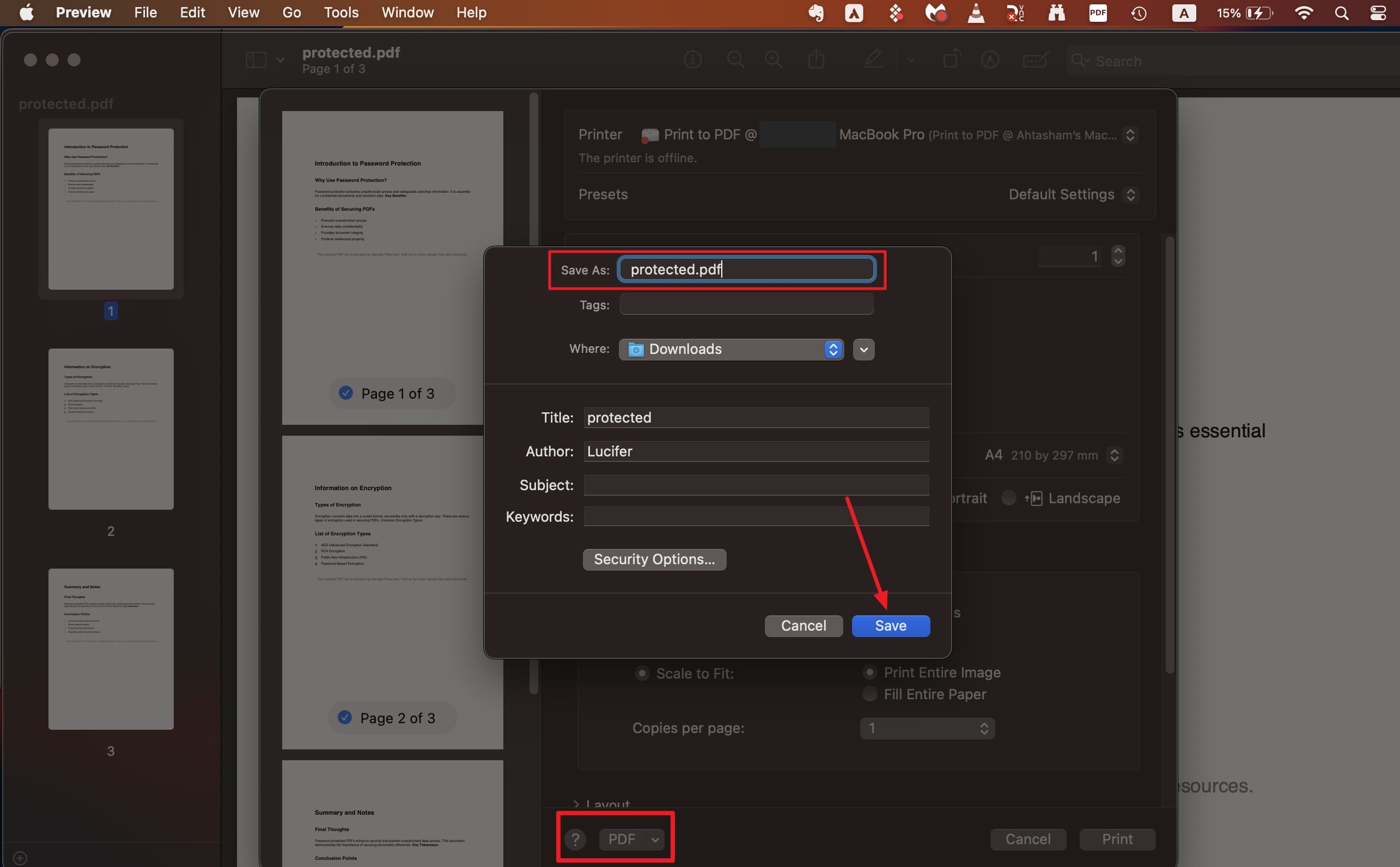
Task: Select Fill Entire Paper option
Action: (x=870, y=694)
